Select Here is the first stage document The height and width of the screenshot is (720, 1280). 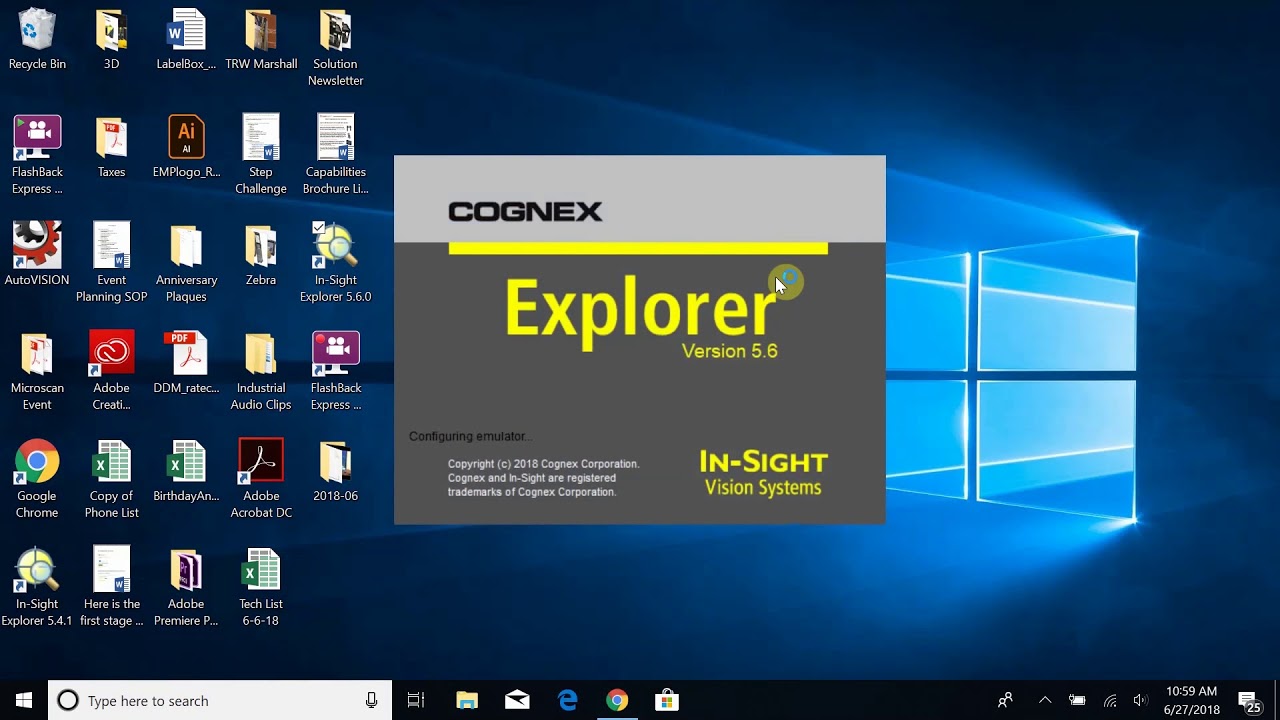(x=111, y=570)
